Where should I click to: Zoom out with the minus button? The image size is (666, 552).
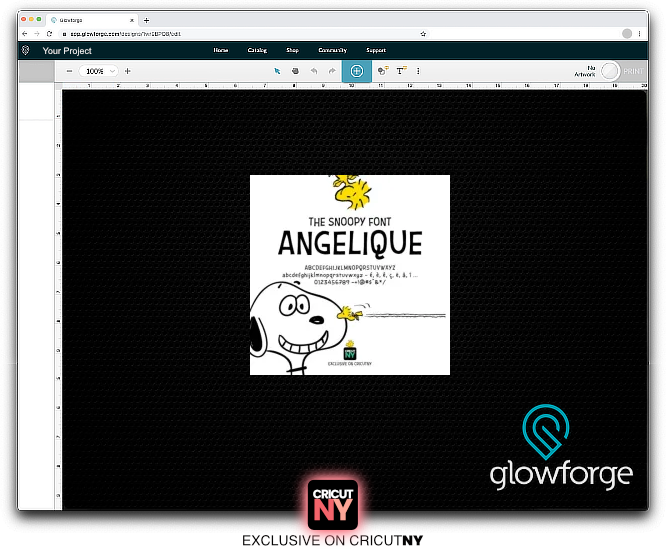[69, 71]
